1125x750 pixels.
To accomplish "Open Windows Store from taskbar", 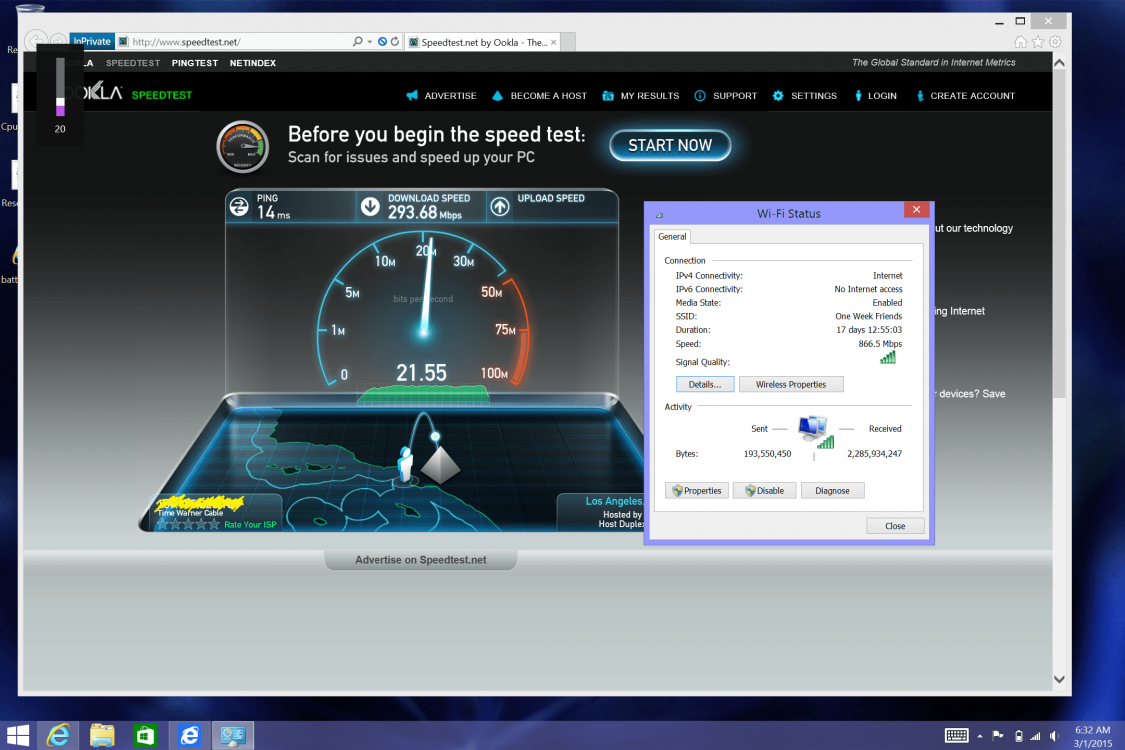I will 146,736.
